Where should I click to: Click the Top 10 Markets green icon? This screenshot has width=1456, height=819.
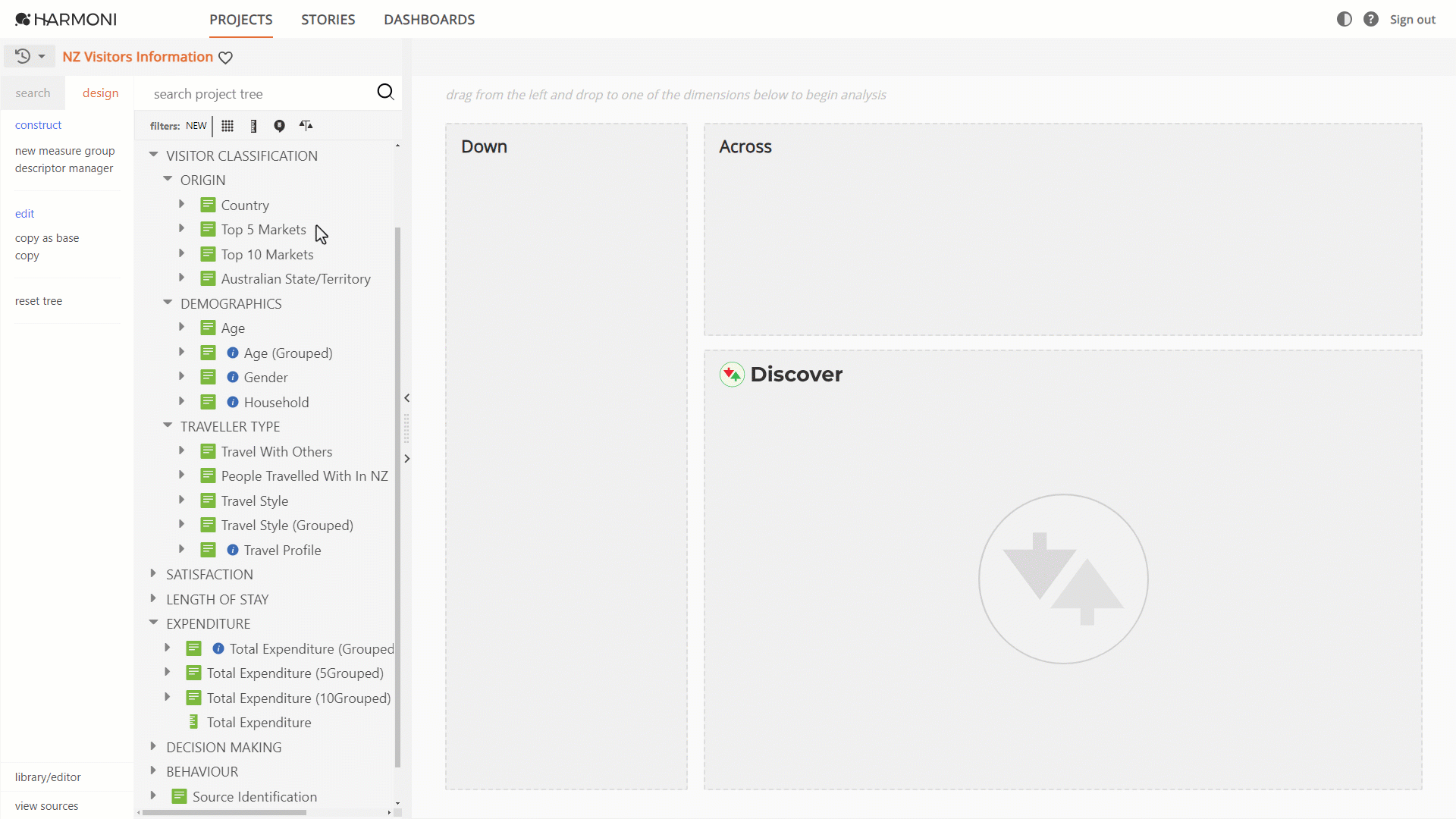coord(208,254)
